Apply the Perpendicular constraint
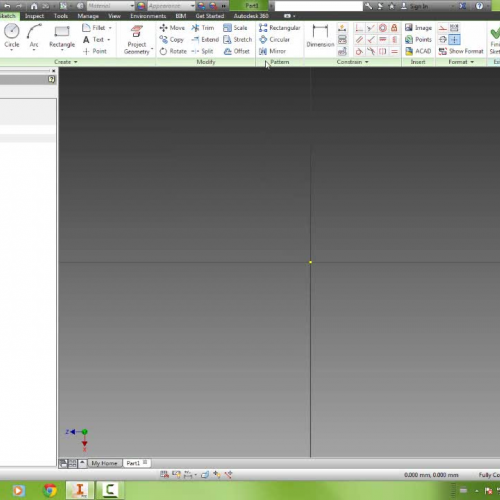The image size is (500, 500). (371, 40)
